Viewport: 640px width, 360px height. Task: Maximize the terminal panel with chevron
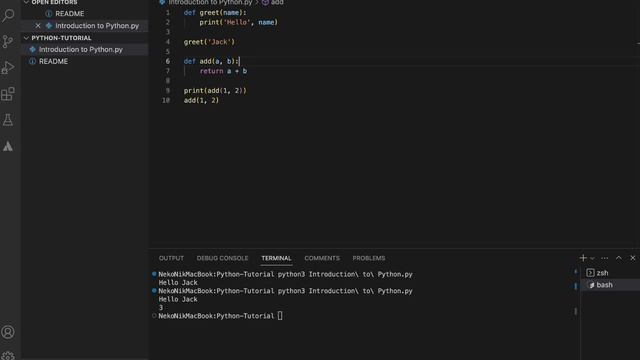coord(619,258)
